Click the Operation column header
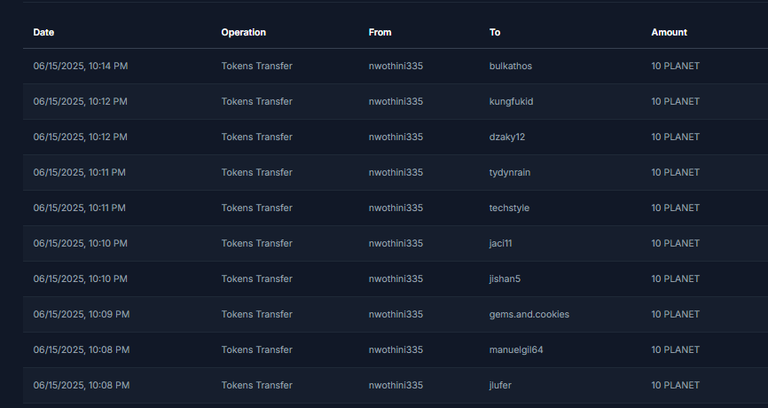The width and height of the screenshot is (768, 408). tap(243, 32)
